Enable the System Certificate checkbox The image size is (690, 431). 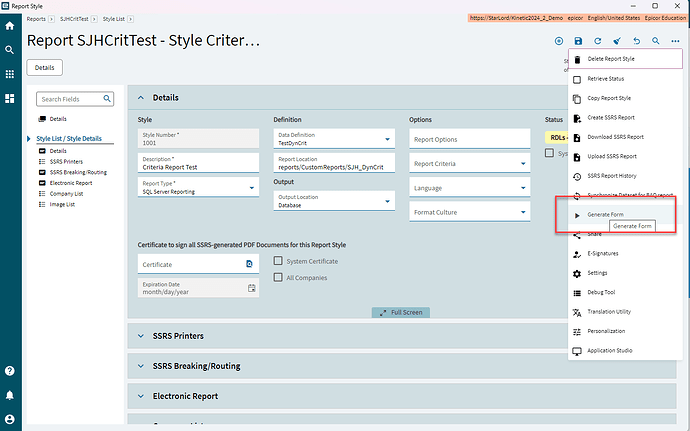278,261
